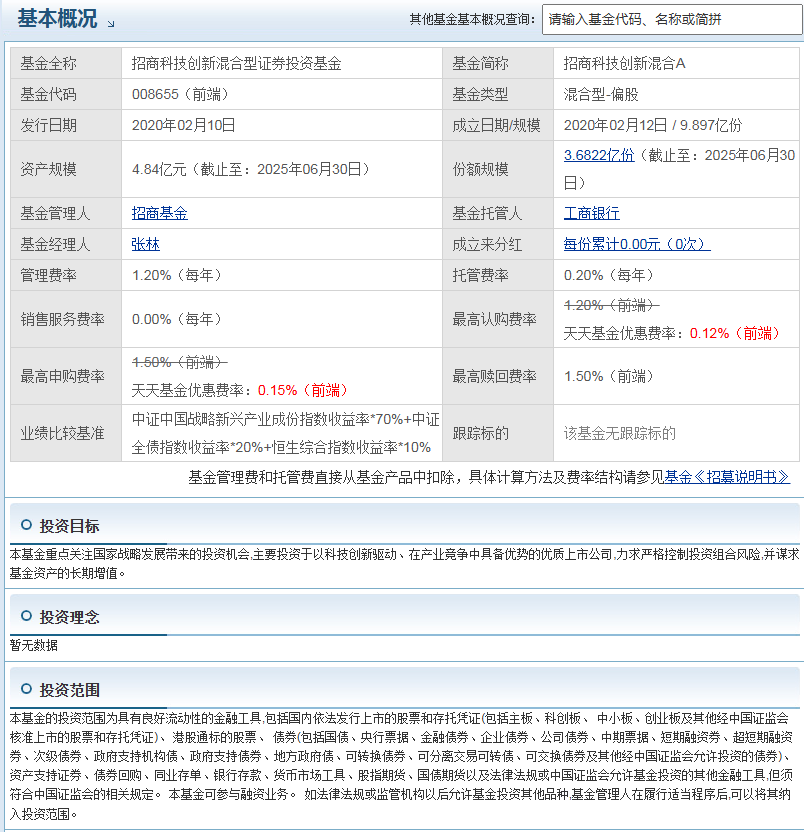The height and width of the screenshot is (832, 804).
Task: Click sales service fee 0.00%（每年）
Action: (x=179, y=319)
